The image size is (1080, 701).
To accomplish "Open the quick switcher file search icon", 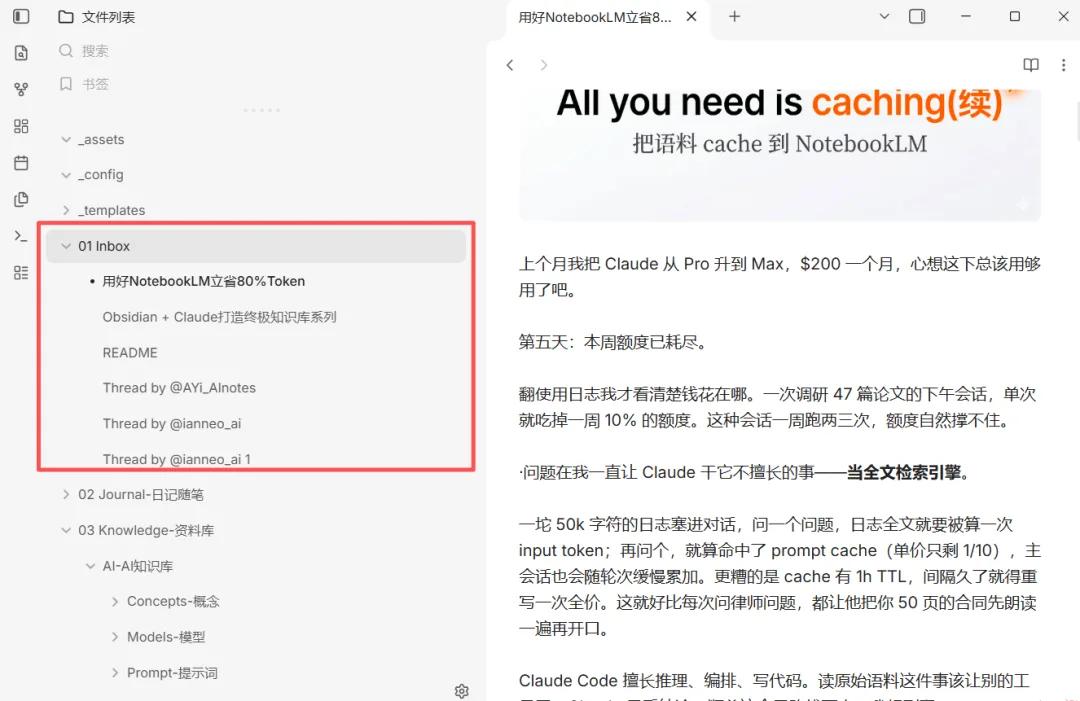I will click(x=21, y=52).
